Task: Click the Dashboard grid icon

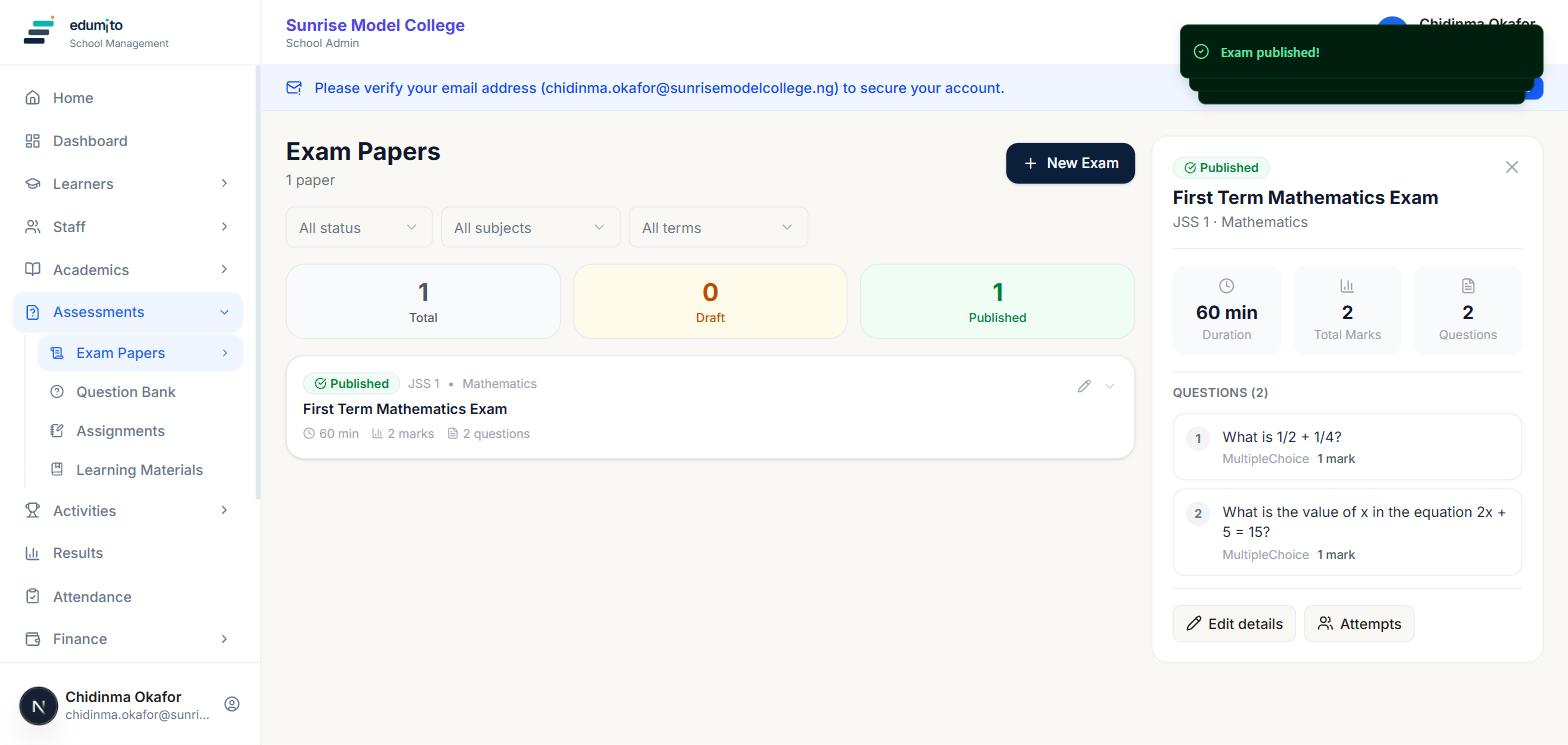Action: pos(33,141)
